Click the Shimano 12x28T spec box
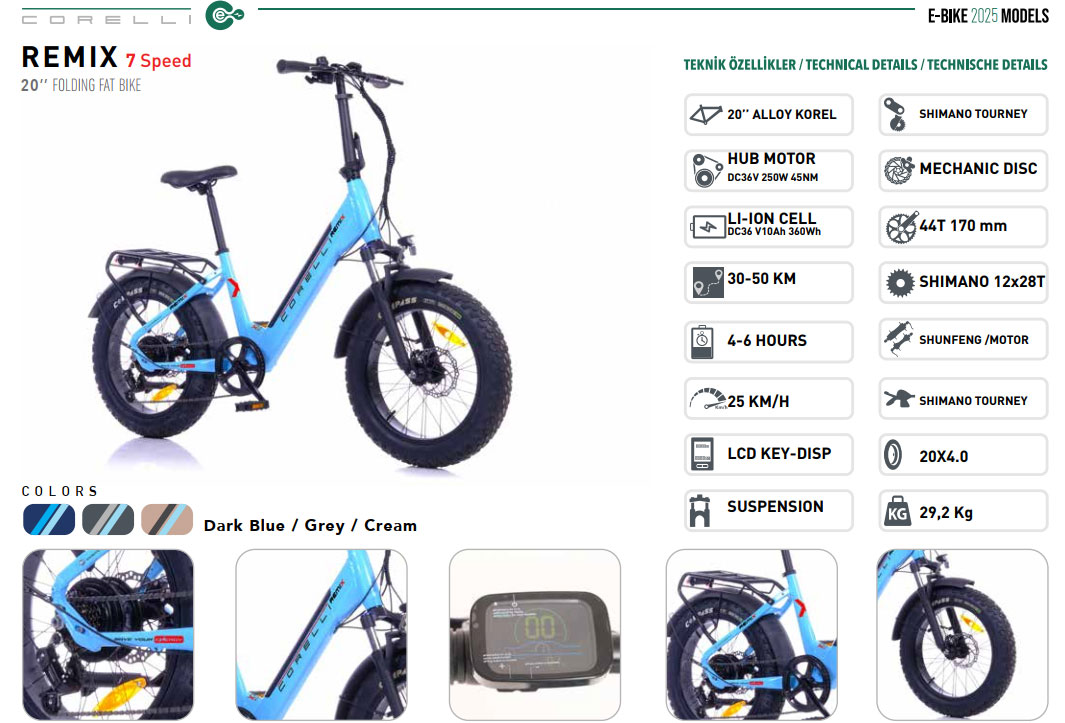The image size is (1065, 723). [x=963, y=283]
